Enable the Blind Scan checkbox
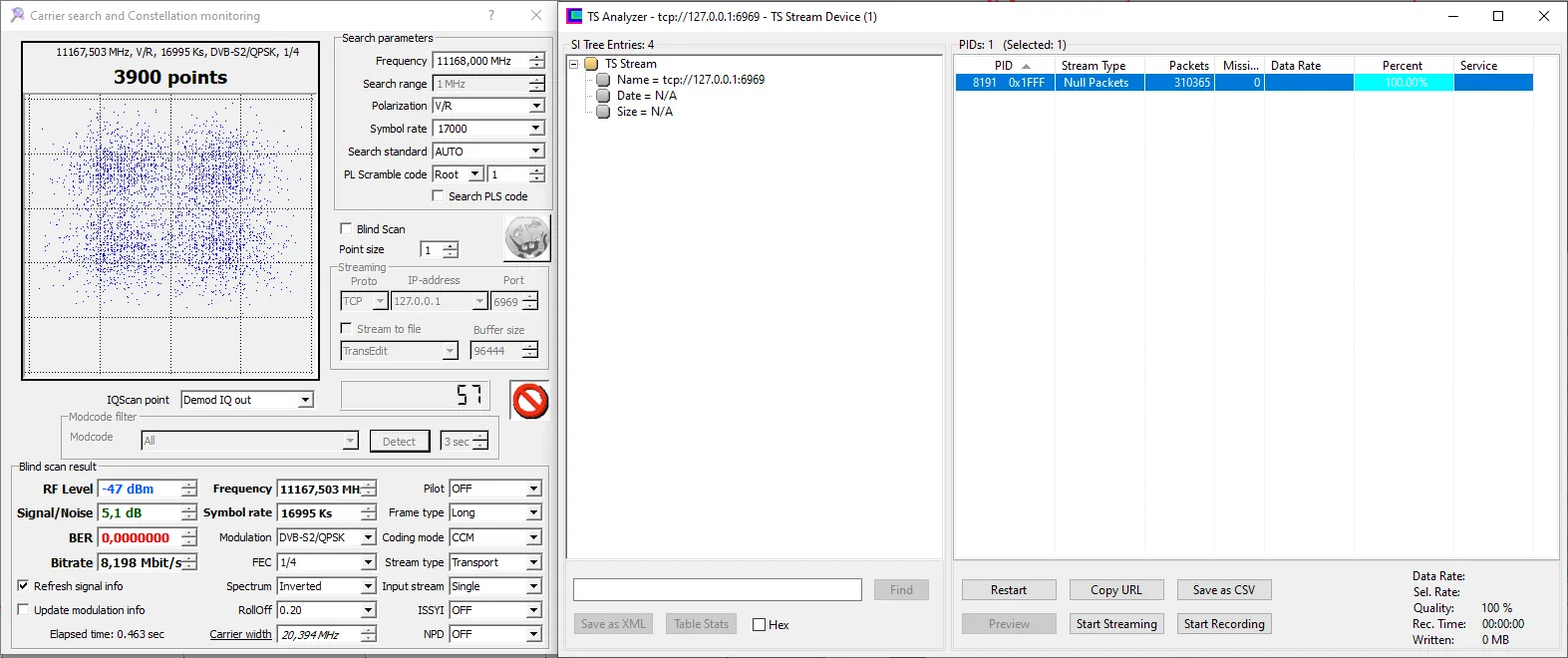This screenshot has height=658, width=1568. [347, 228]
